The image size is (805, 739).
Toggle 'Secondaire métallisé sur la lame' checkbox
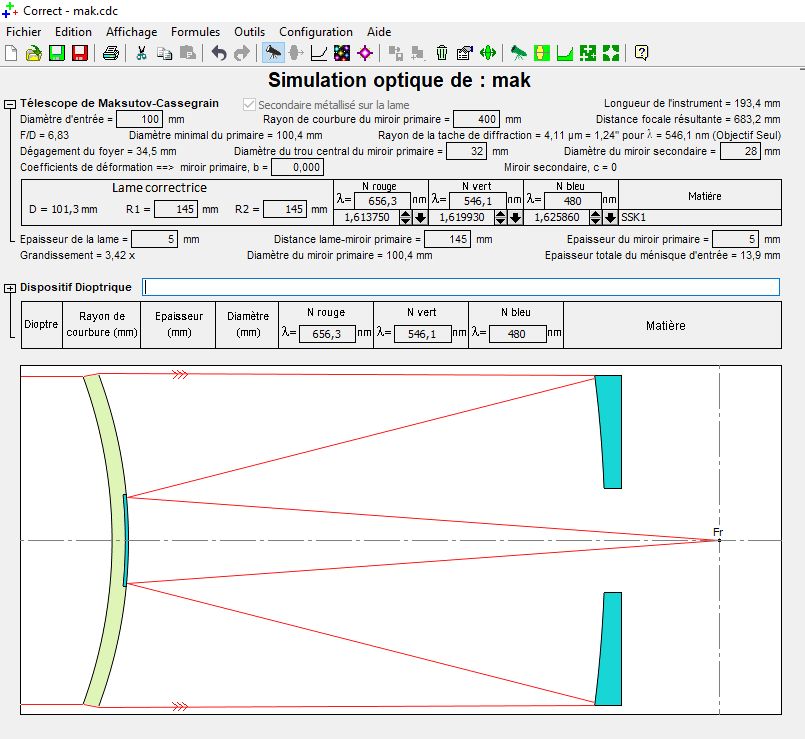[250, 104]
